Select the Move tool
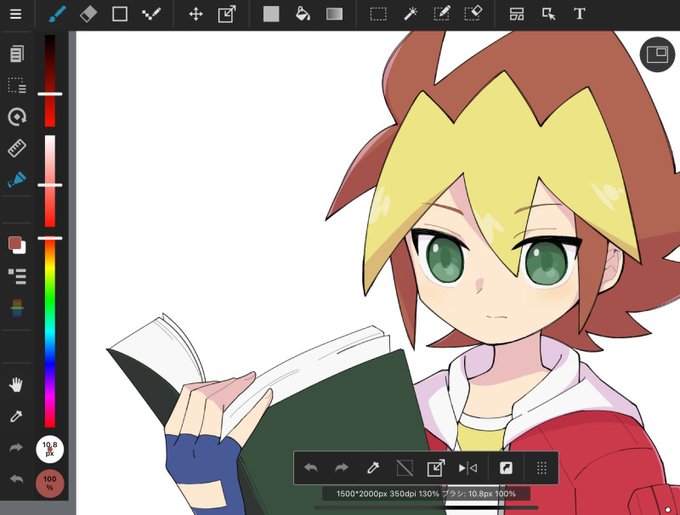This screenshot has height=515, width=680. (196, 14)
